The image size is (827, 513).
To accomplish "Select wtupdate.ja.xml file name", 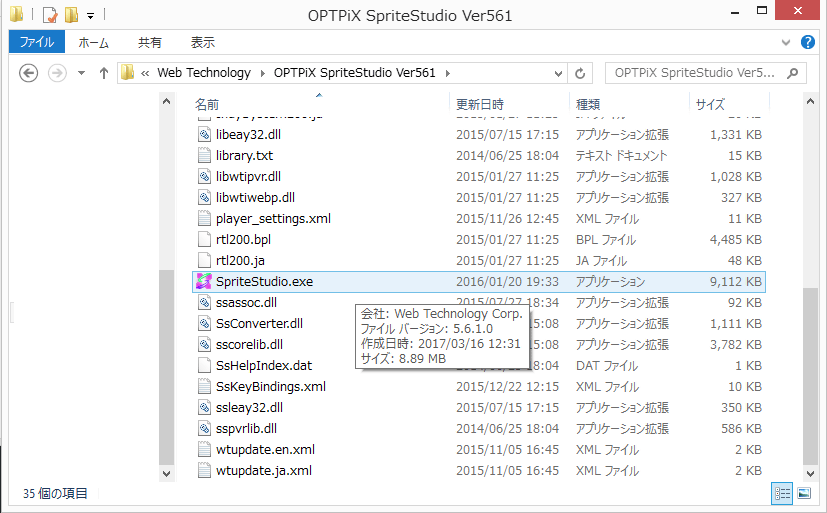I will (264, 470).
